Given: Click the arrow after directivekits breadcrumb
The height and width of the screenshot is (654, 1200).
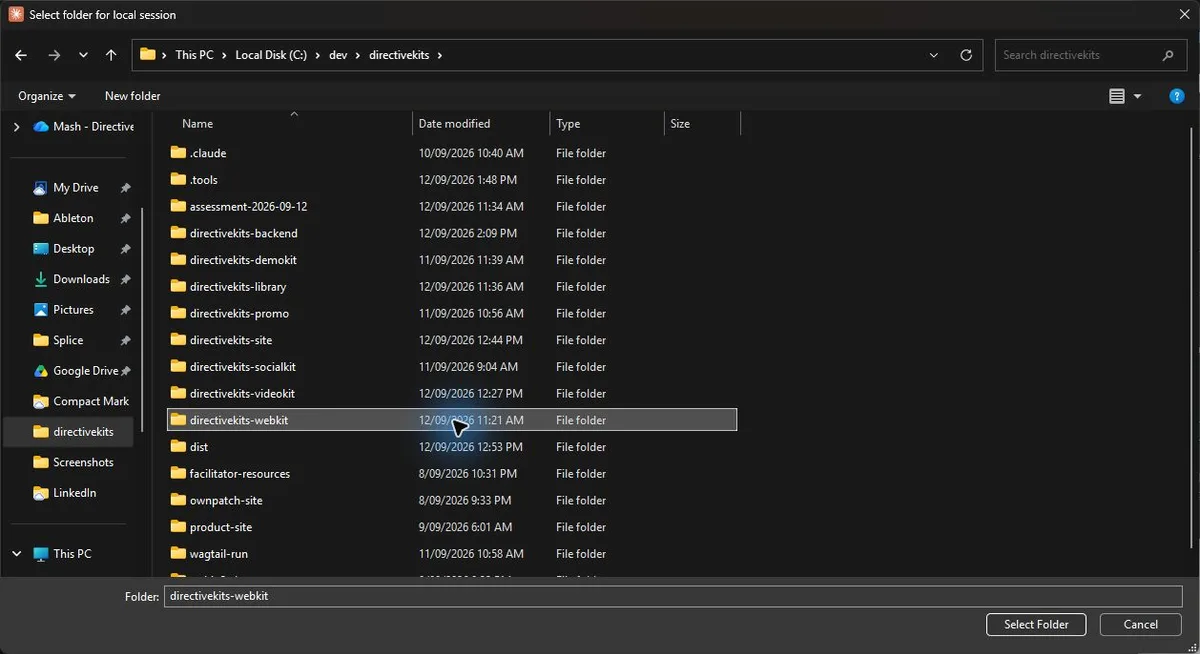Looking at the screenshot, I should (439, 55).
